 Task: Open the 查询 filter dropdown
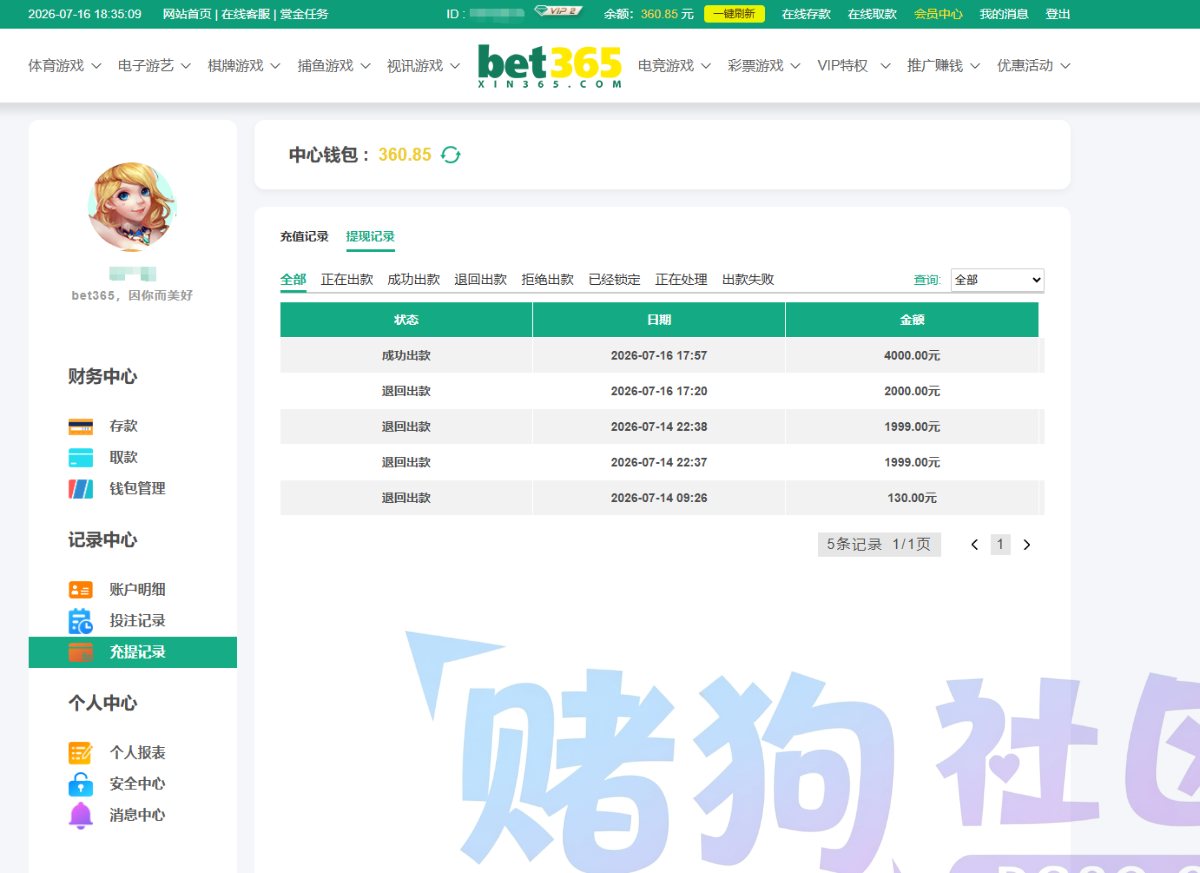point(997,280)
